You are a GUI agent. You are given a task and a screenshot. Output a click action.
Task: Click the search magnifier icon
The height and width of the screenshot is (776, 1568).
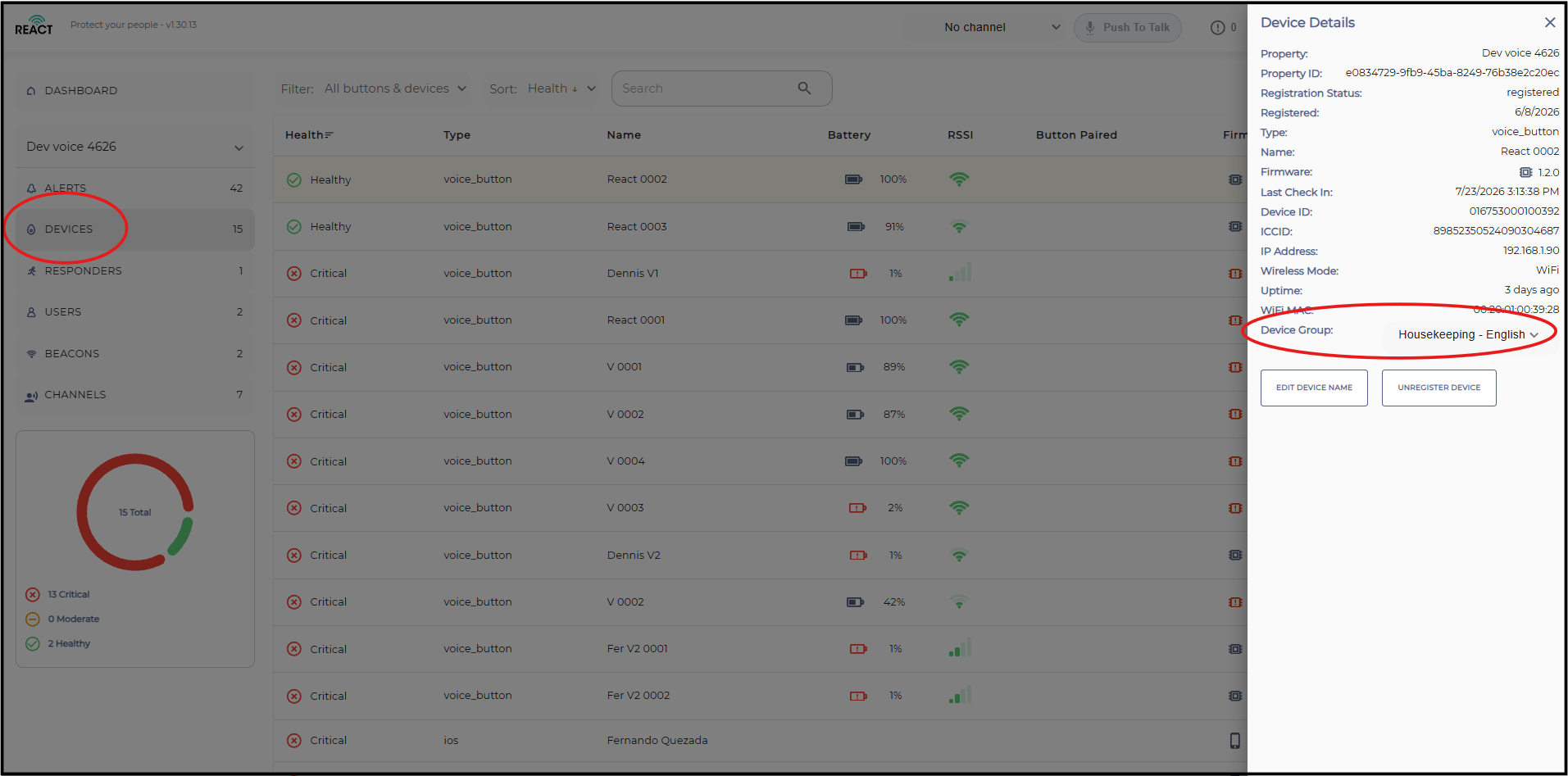point(804,88)
